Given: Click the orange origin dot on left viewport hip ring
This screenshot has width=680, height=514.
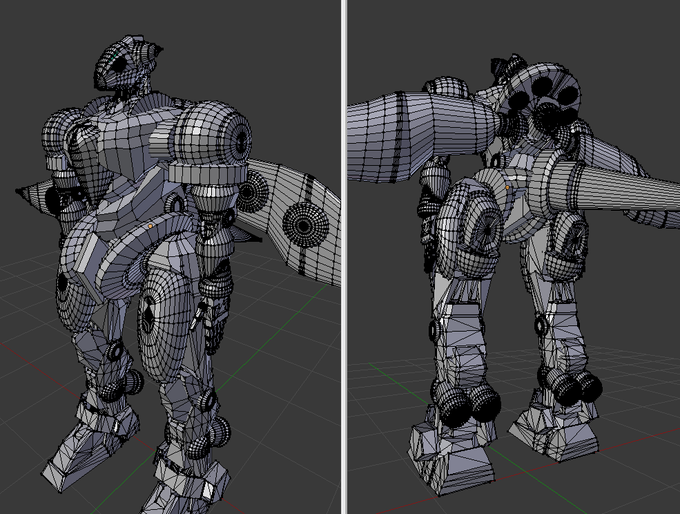Looking at the screenshot, I should click(150, 226).
